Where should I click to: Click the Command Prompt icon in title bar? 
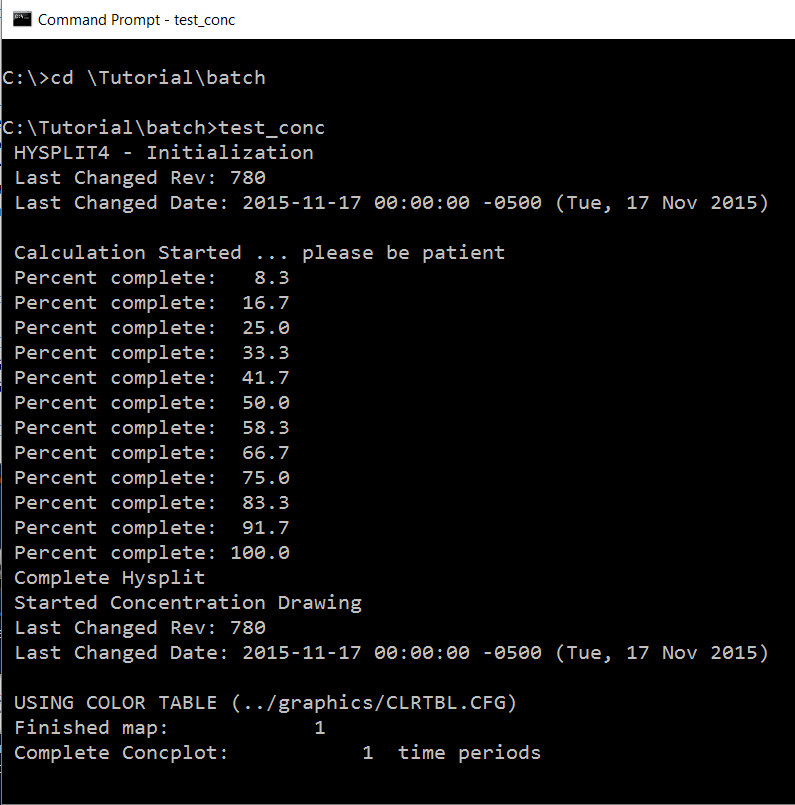22,19
